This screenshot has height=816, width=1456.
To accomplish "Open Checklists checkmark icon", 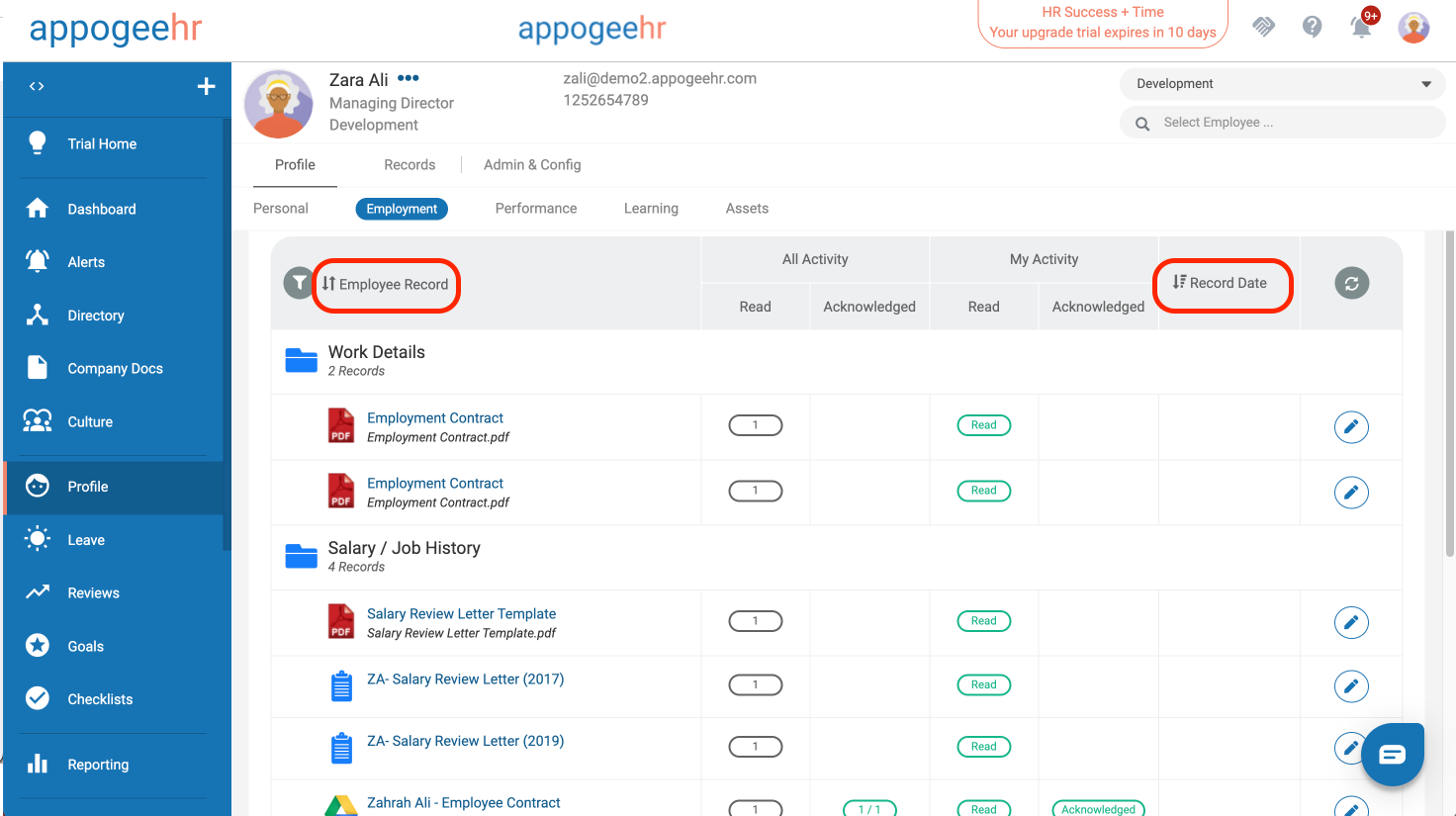I will click(38, 698).
